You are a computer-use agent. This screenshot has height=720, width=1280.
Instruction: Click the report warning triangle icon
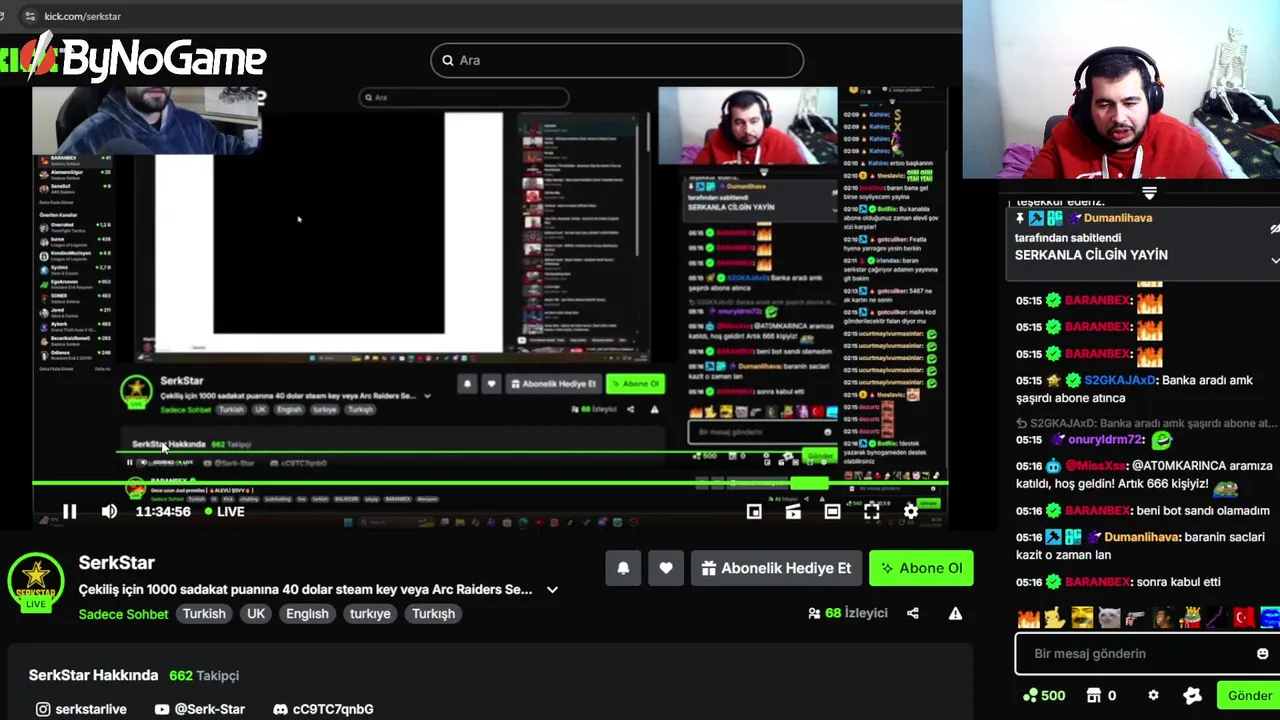click(955, 613)
